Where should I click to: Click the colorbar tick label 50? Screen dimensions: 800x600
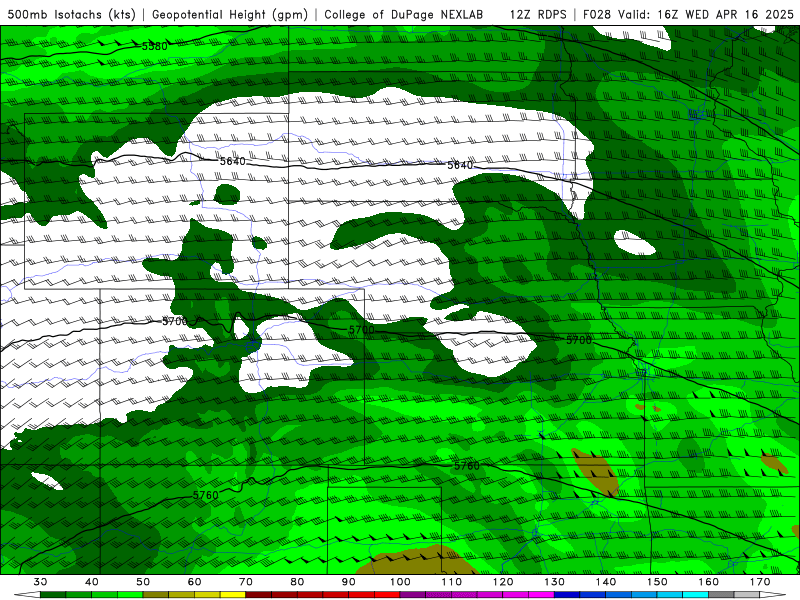pyautogui.click(x=143, y=582)
